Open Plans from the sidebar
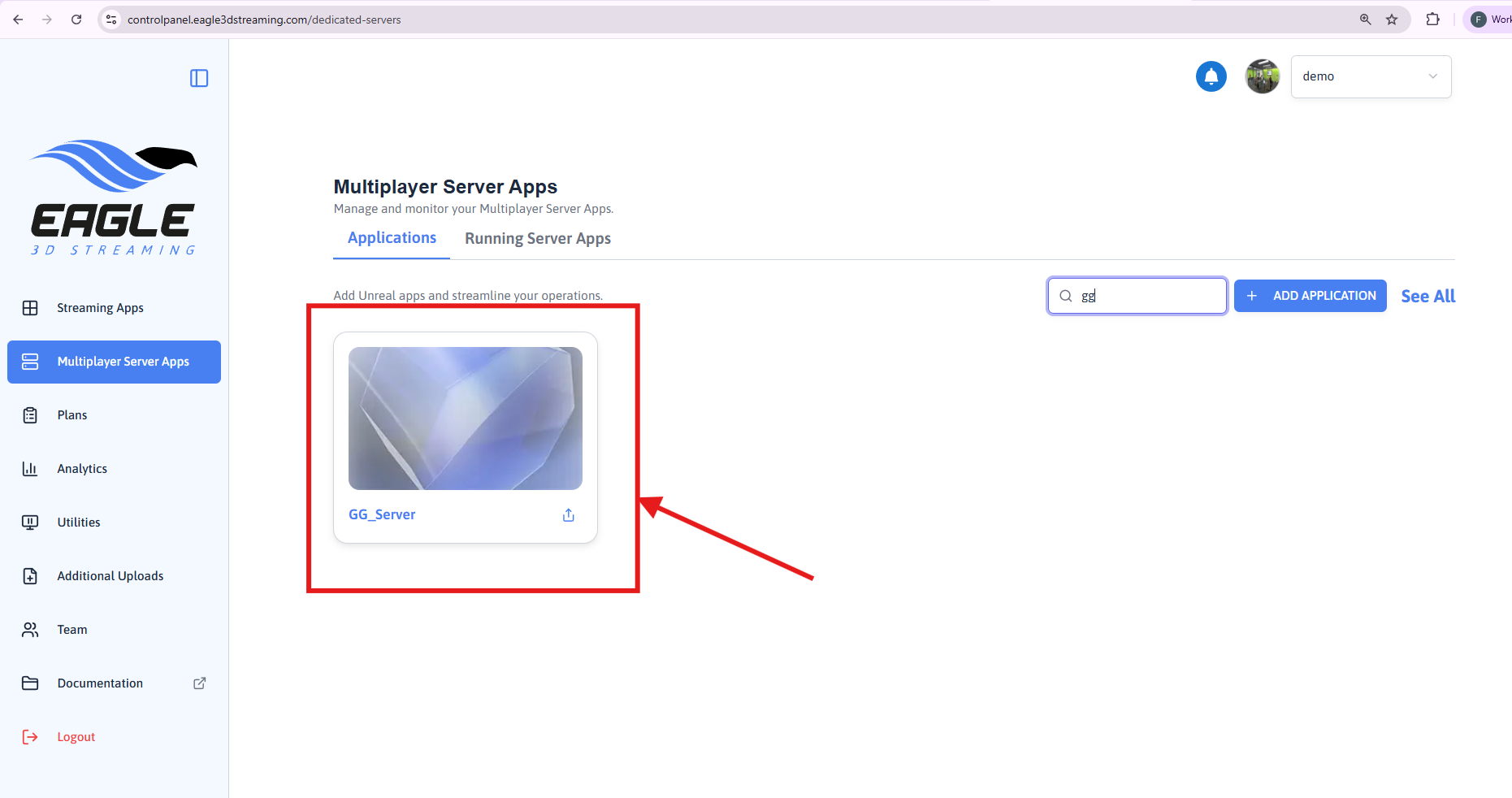This screenshot has width=1512, height=798. point(72,415)
